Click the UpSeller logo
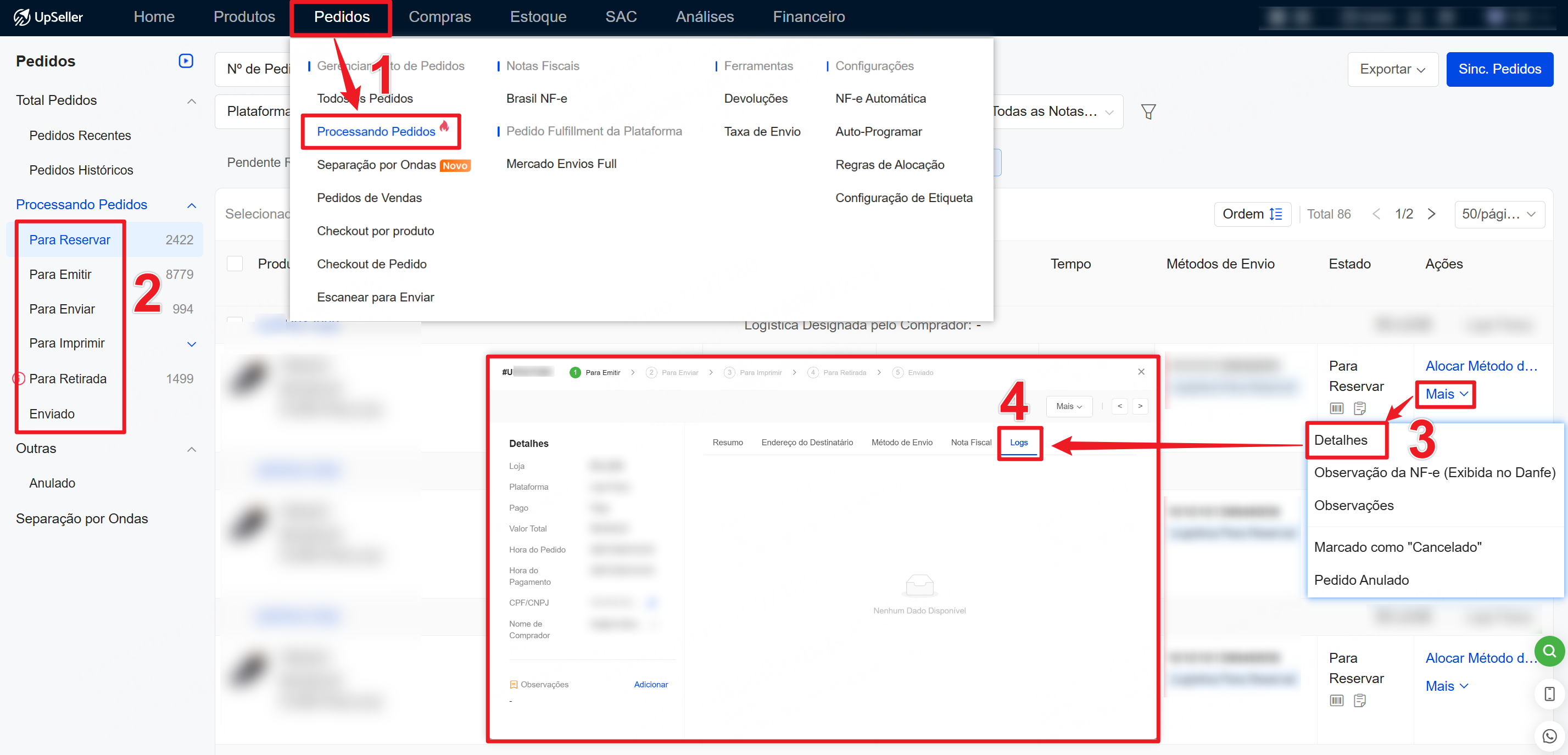The height and width of the screenshot is (755, 1568). [49, 17]
